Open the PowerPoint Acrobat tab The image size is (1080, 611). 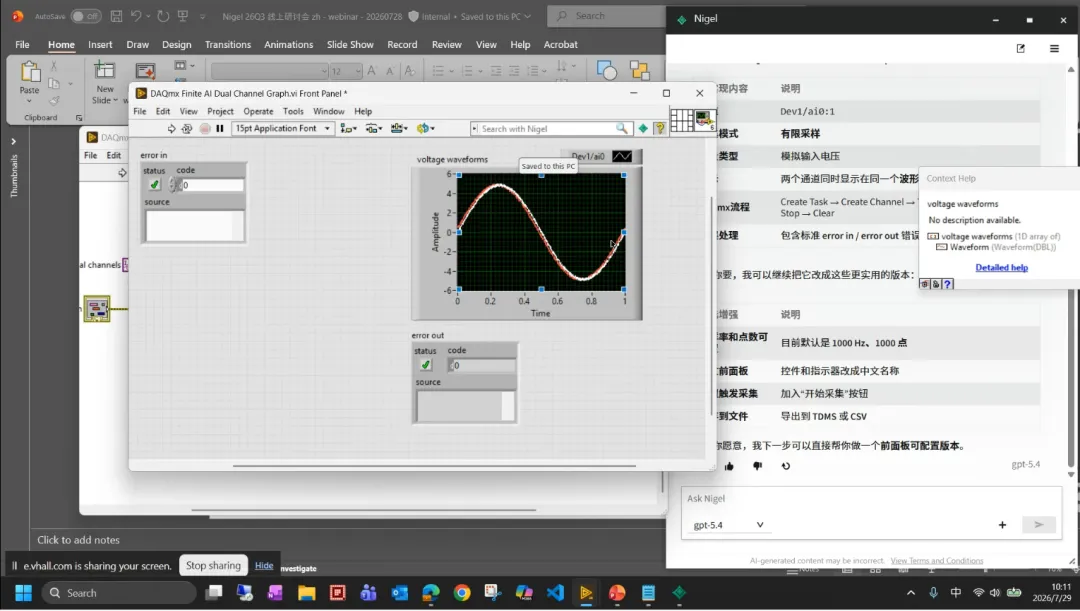(561, 44)
